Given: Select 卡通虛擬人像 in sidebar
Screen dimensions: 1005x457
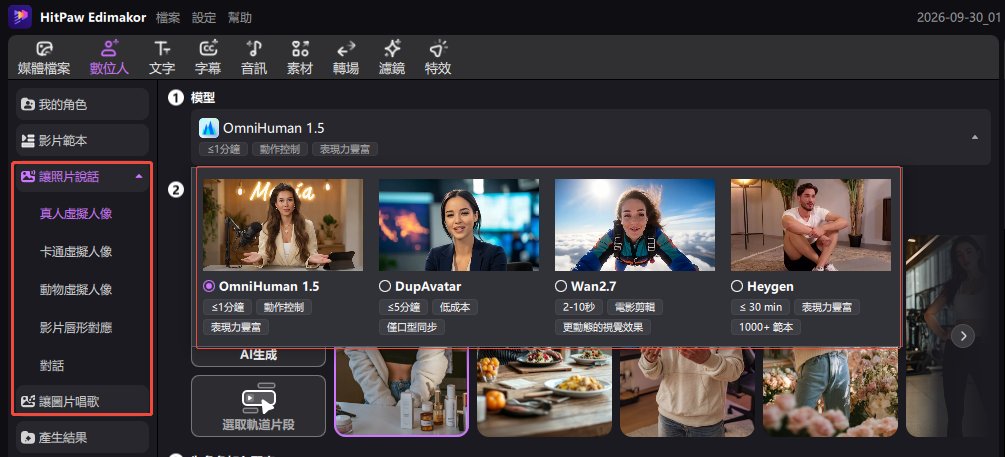Looking at the screenshot, I should click(x=76, y=251).
